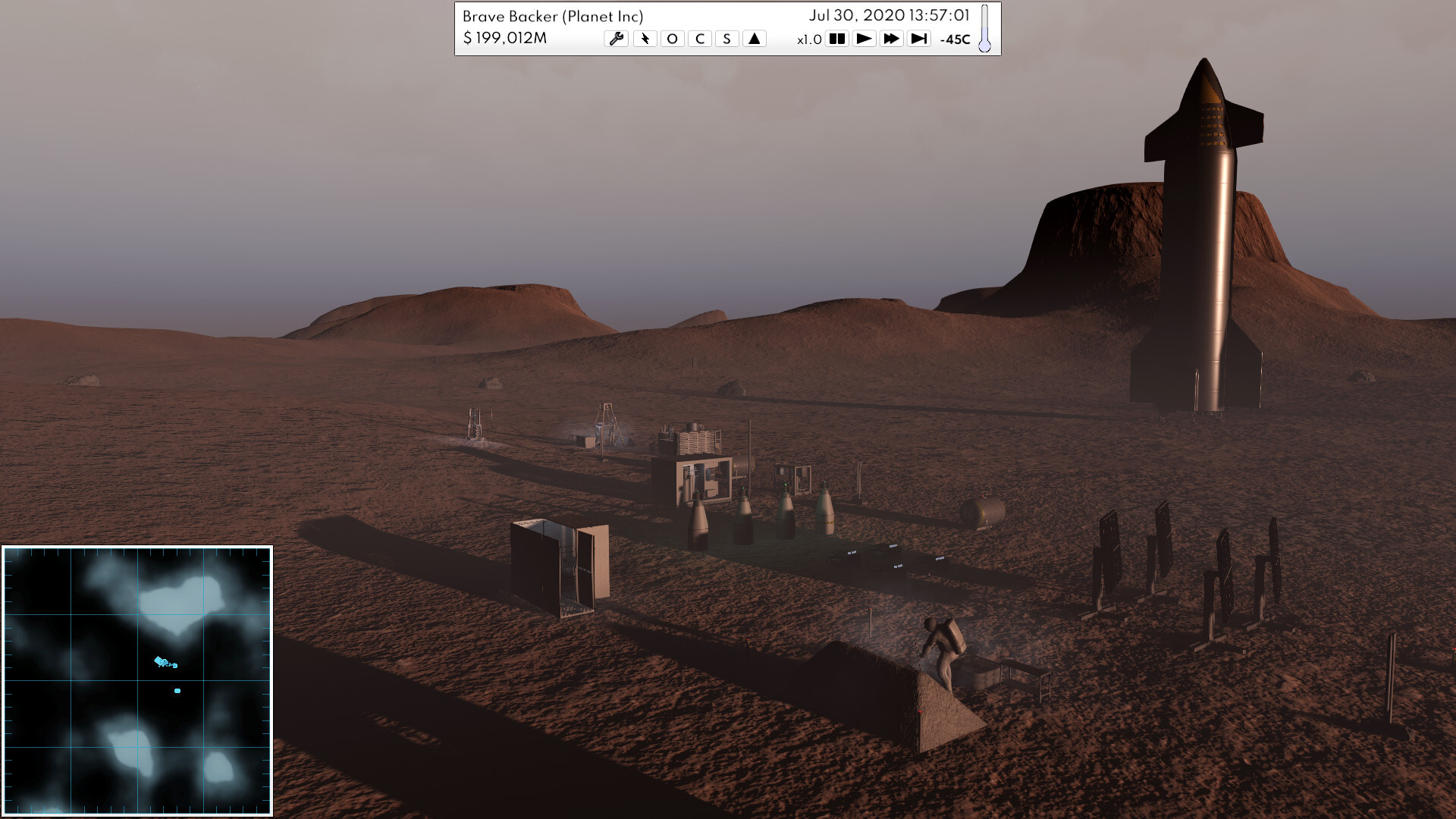Select the lightning bolt power button
Image resolution: width=1456 pixels, height=819 pixels.
[645, 39]
